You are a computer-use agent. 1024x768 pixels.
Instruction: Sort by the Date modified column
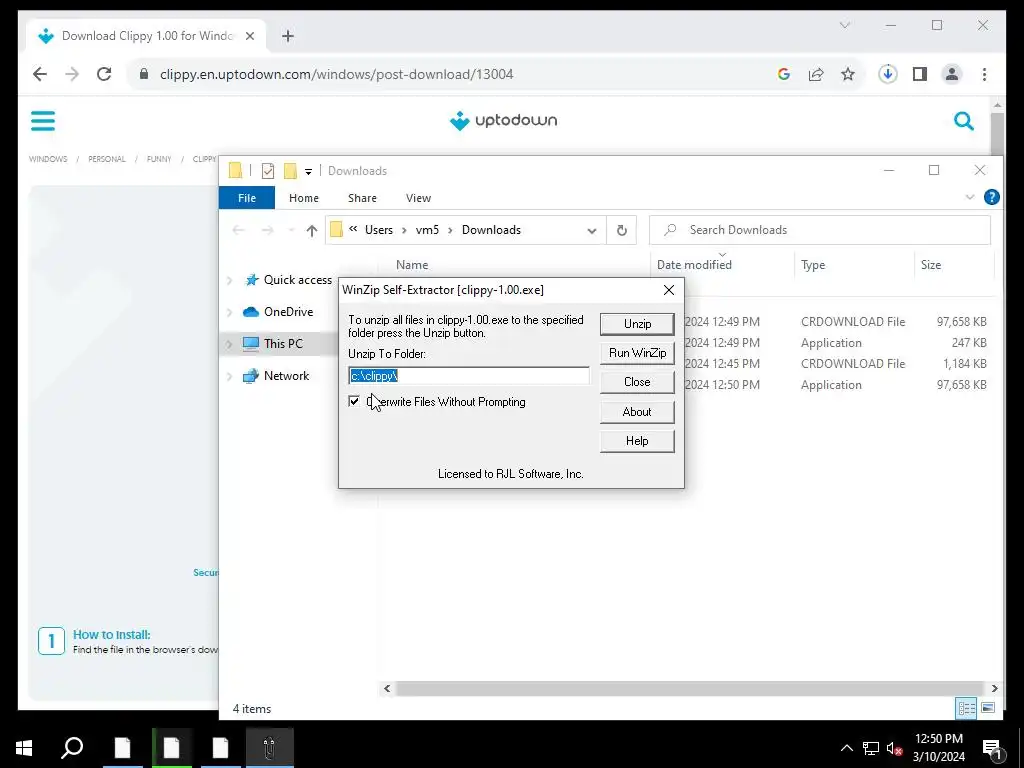[x=694, y=264]
